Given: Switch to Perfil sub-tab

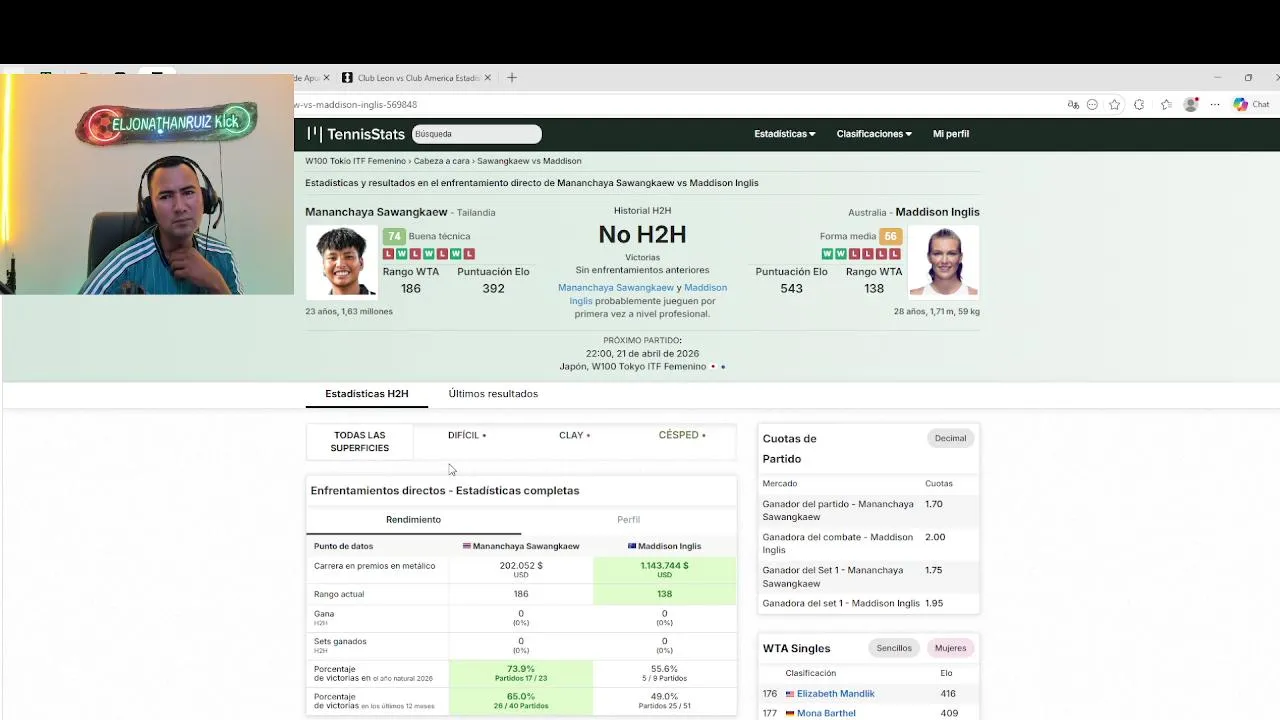Looking at the screenshot, I should click(628, 520).
